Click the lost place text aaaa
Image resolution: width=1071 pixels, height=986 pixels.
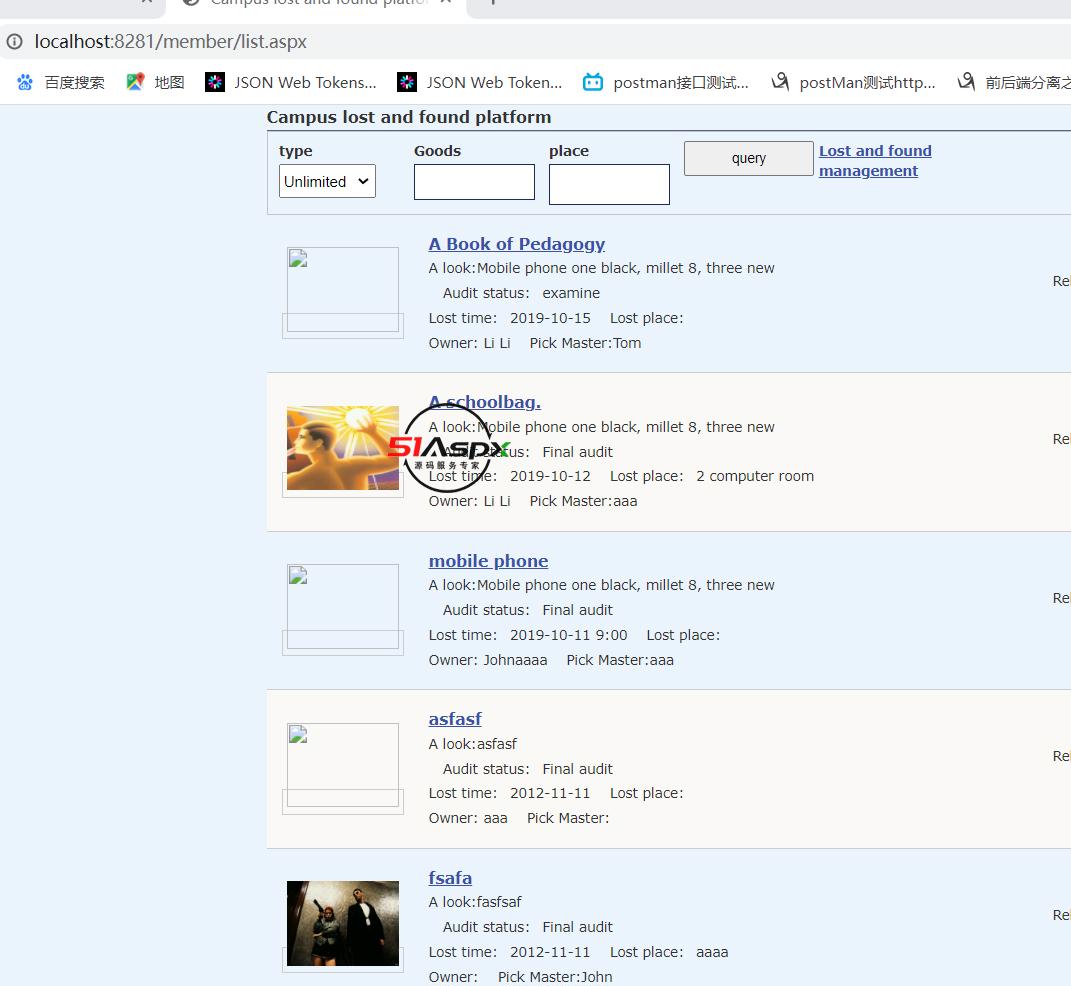click(x=712, y=953)
